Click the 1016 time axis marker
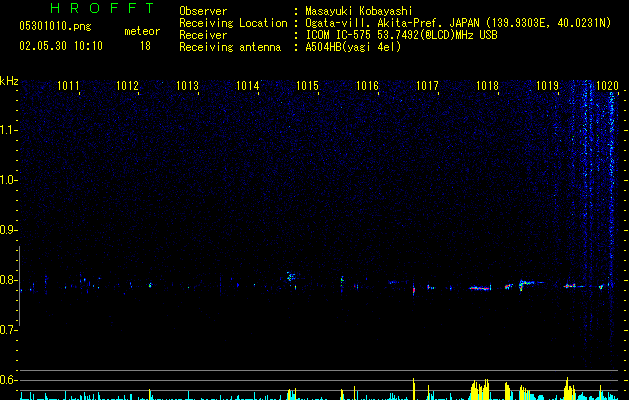This screenshot has width=629, height=400. coord(367,86)
